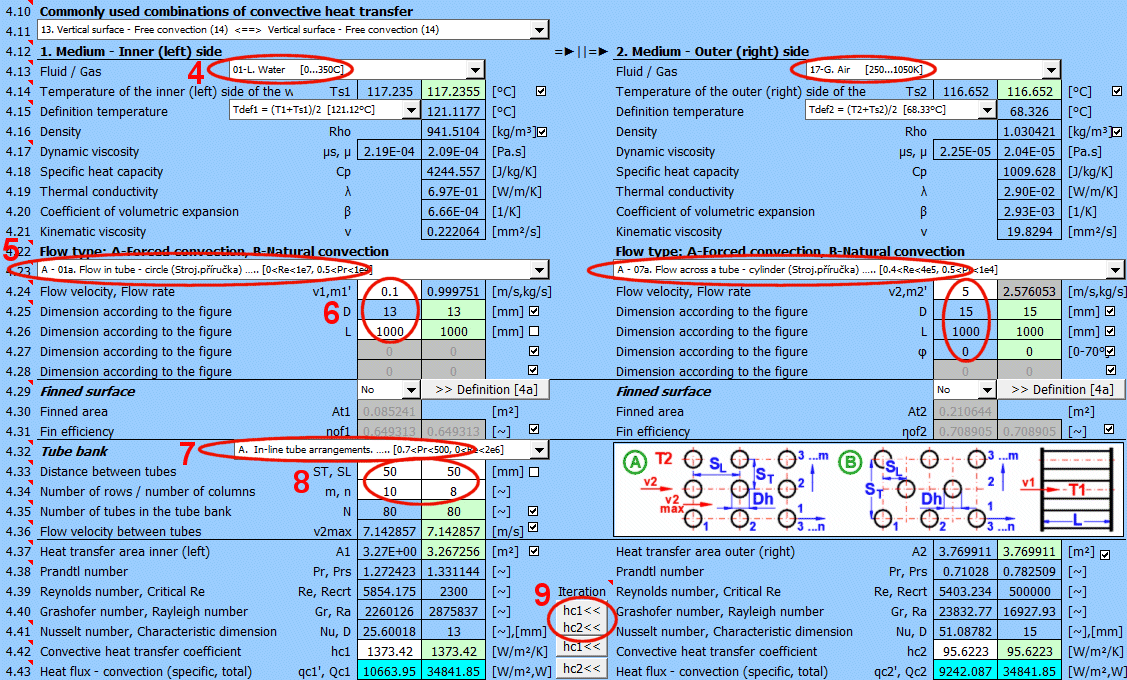Click the left Finned surface Definition [4a] button
The height and width of the screenshot is (680, 1127).
pyautogui.click(x=484, y=390)
